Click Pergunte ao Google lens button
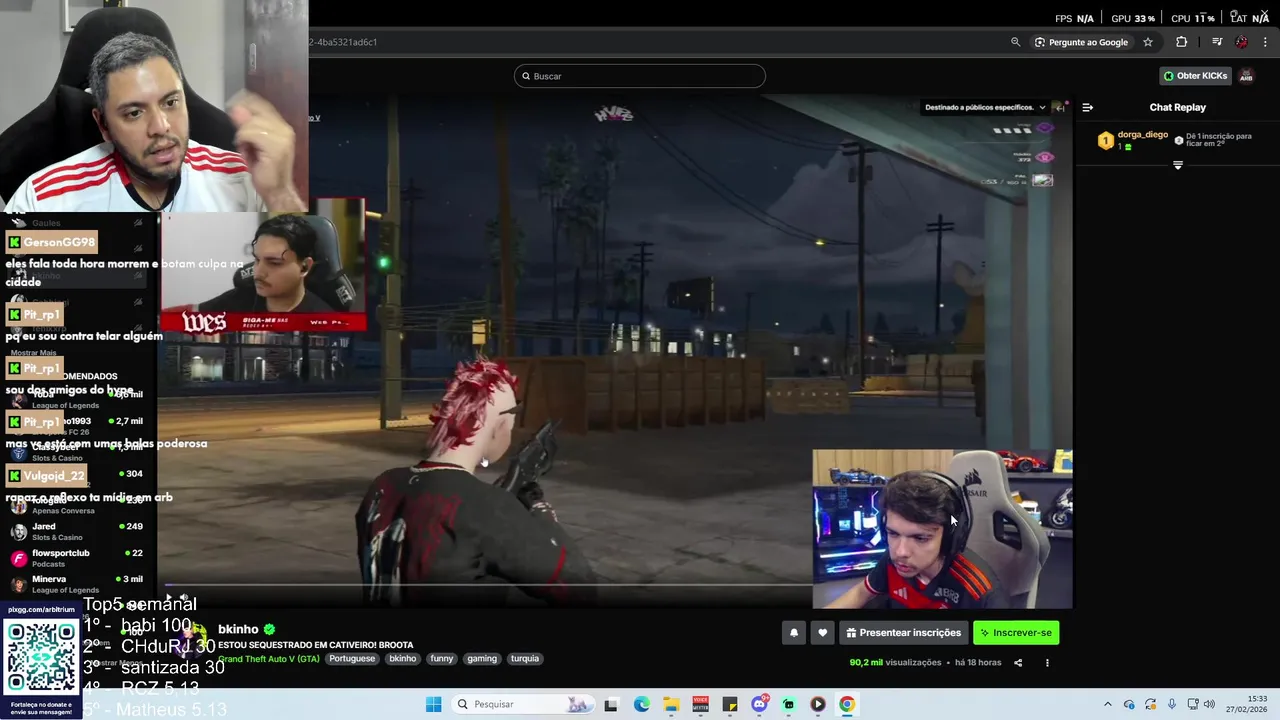 tap(1081, 42)
